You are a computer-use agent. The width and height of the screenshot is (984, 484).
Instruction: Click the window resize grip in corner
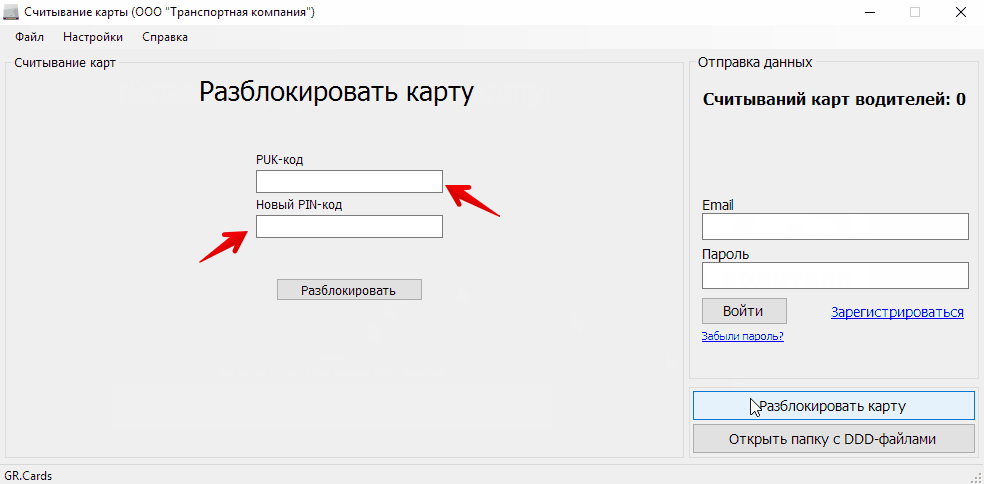[976, 477]
